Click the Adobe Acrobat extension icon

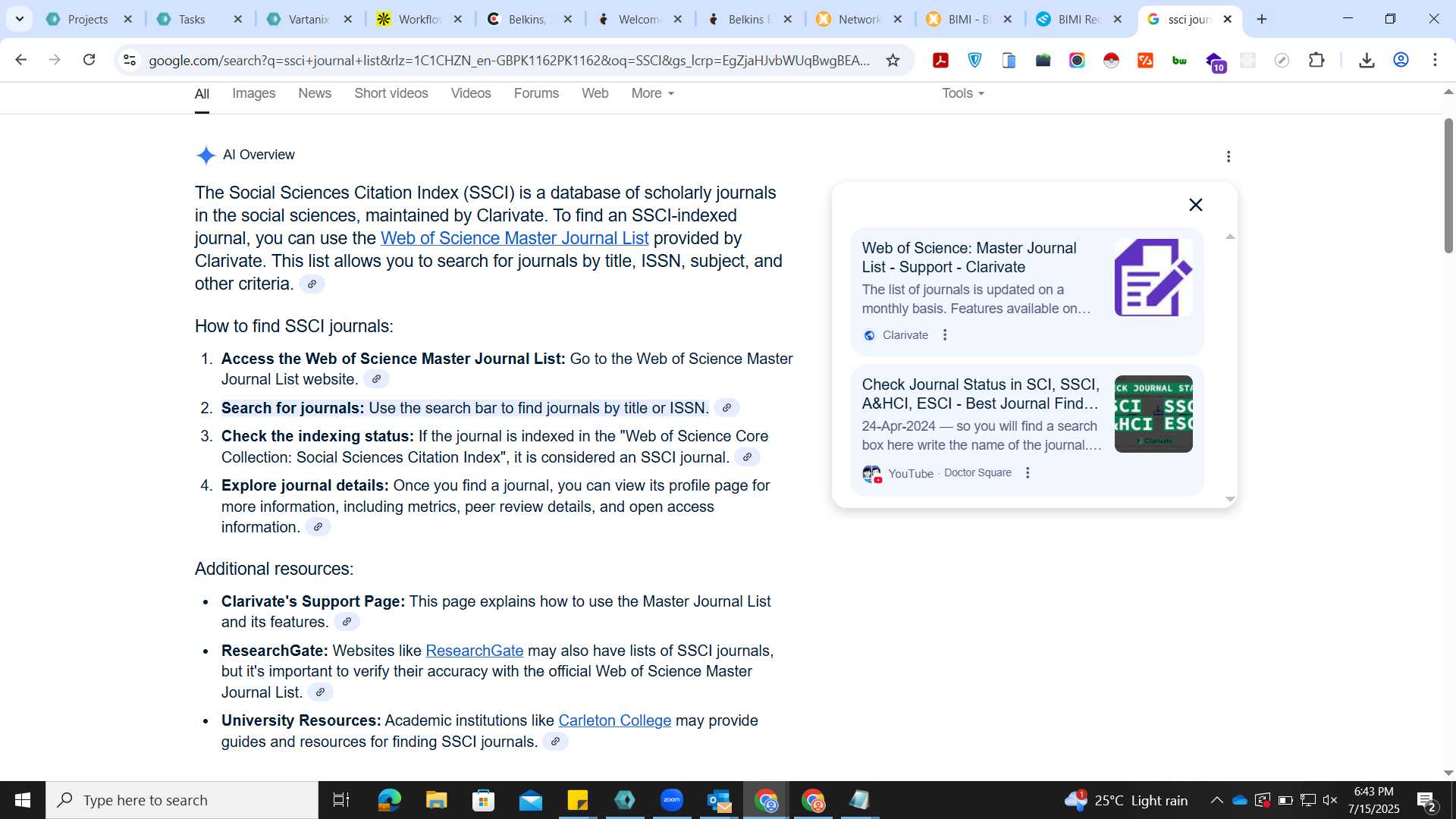pos(940,61)
